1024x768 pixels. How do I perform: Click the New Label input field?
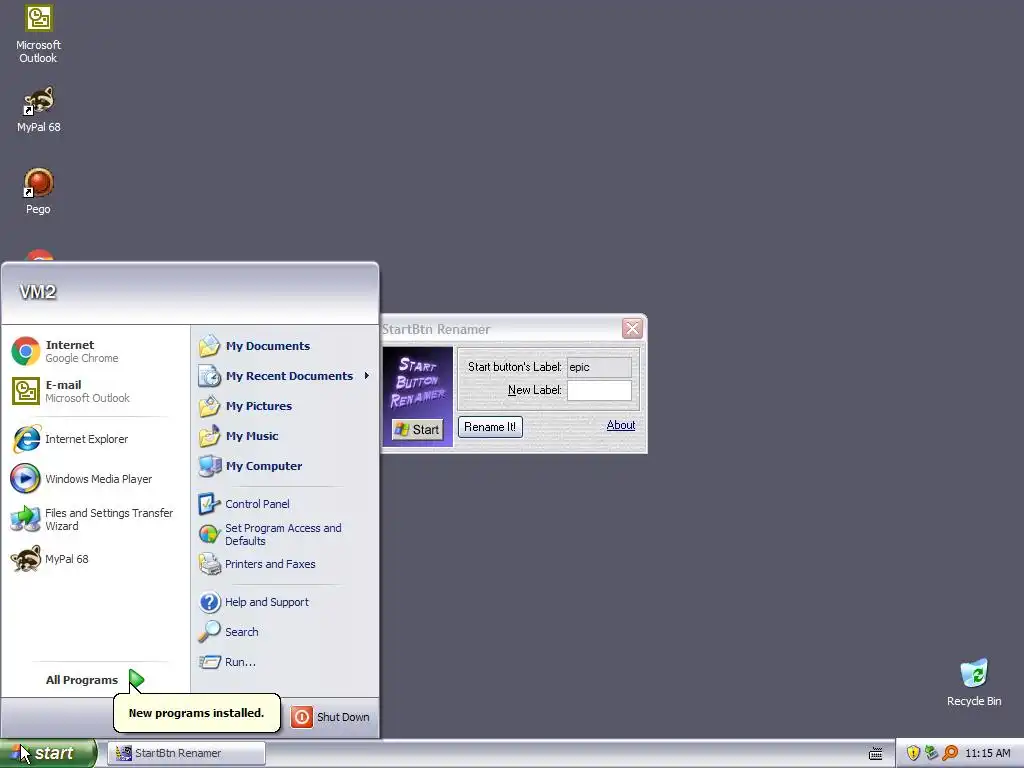pyautogui.click(x=599, y=390)
